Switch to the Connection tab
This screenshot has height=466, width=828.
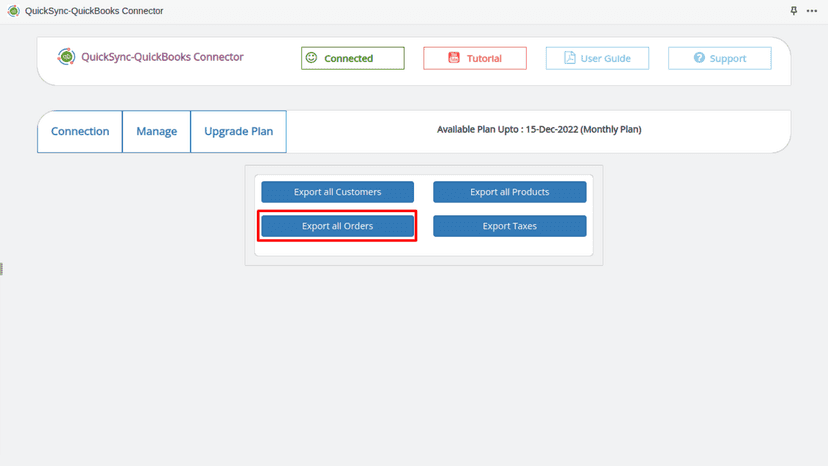[80, 132]
